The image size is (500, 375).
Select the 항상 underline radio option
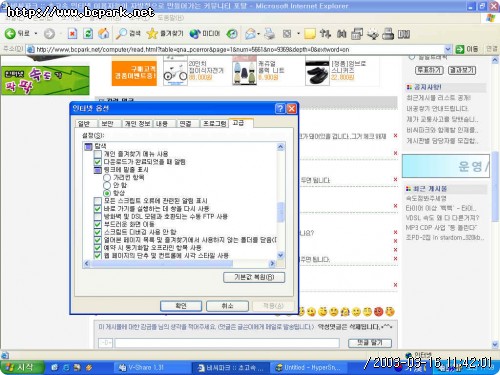tap(107, 193)
